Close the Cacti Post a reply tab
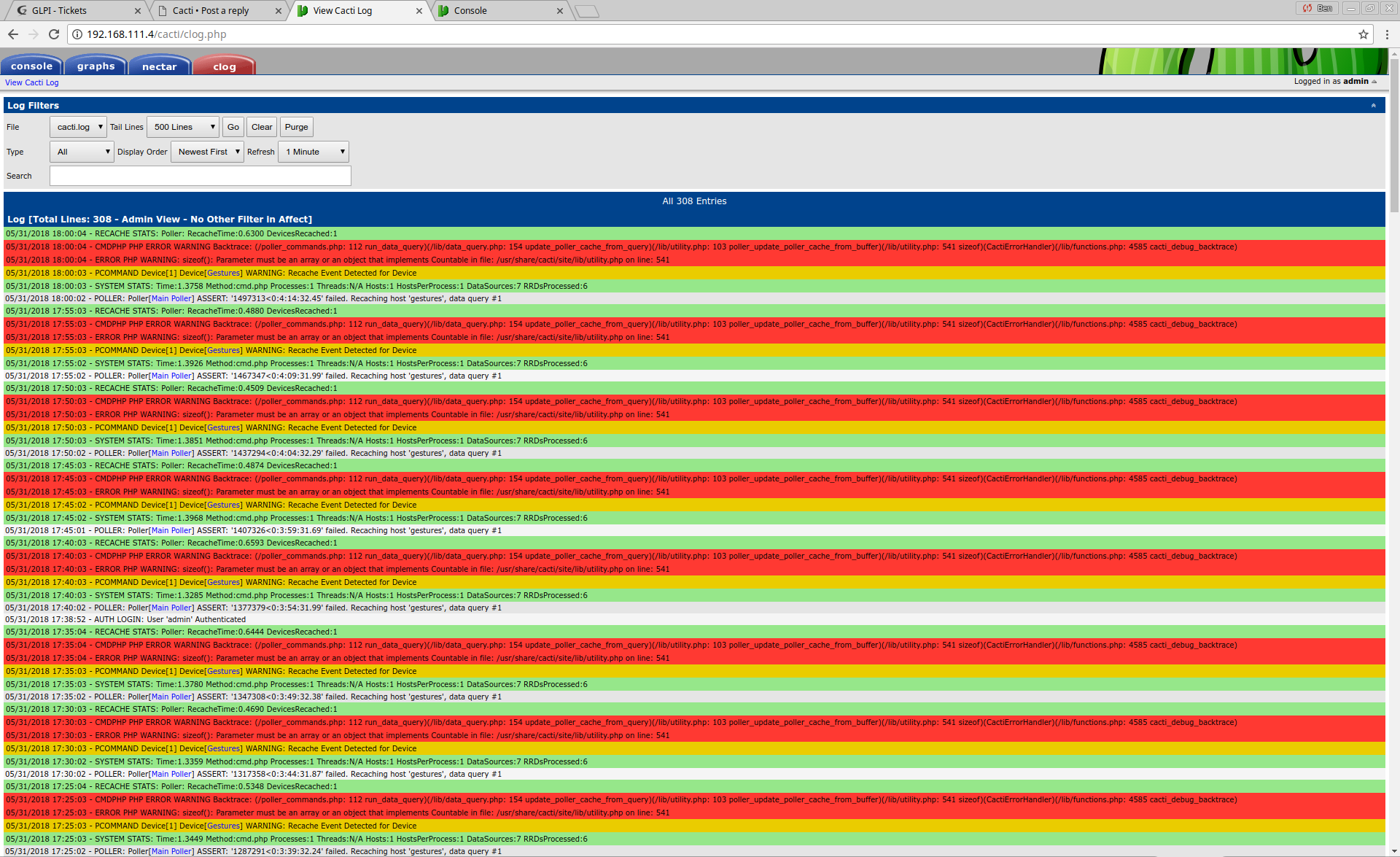 coord(278,11)
